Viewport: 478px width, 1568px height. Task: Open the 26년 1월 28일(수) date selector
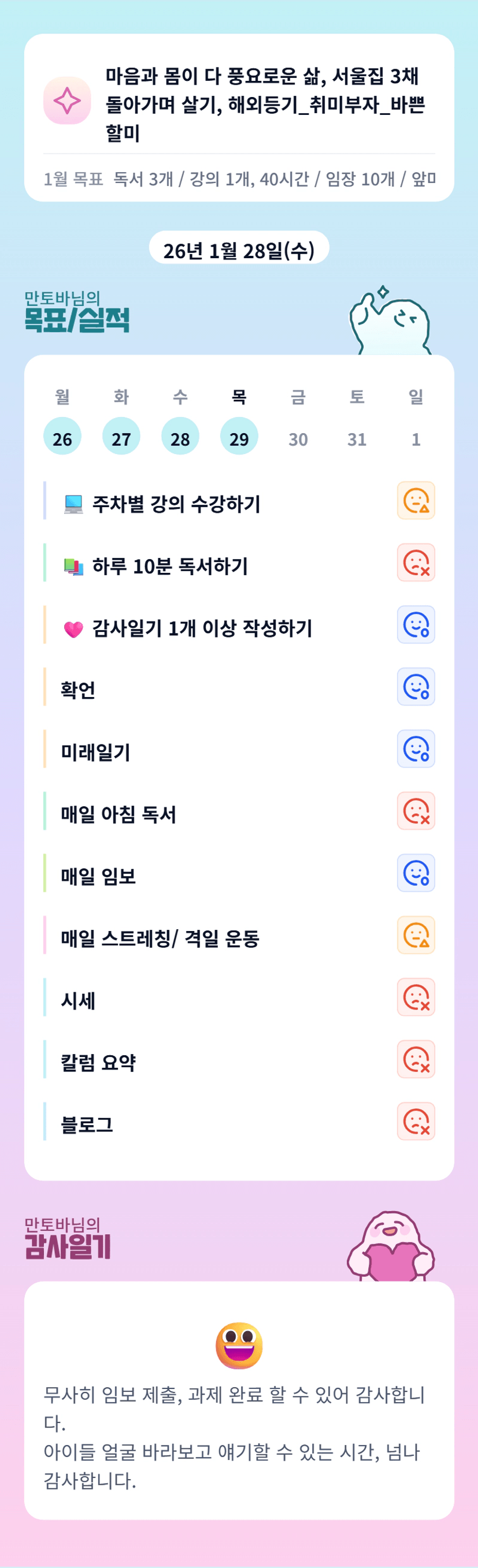click(x=239, y=249)
